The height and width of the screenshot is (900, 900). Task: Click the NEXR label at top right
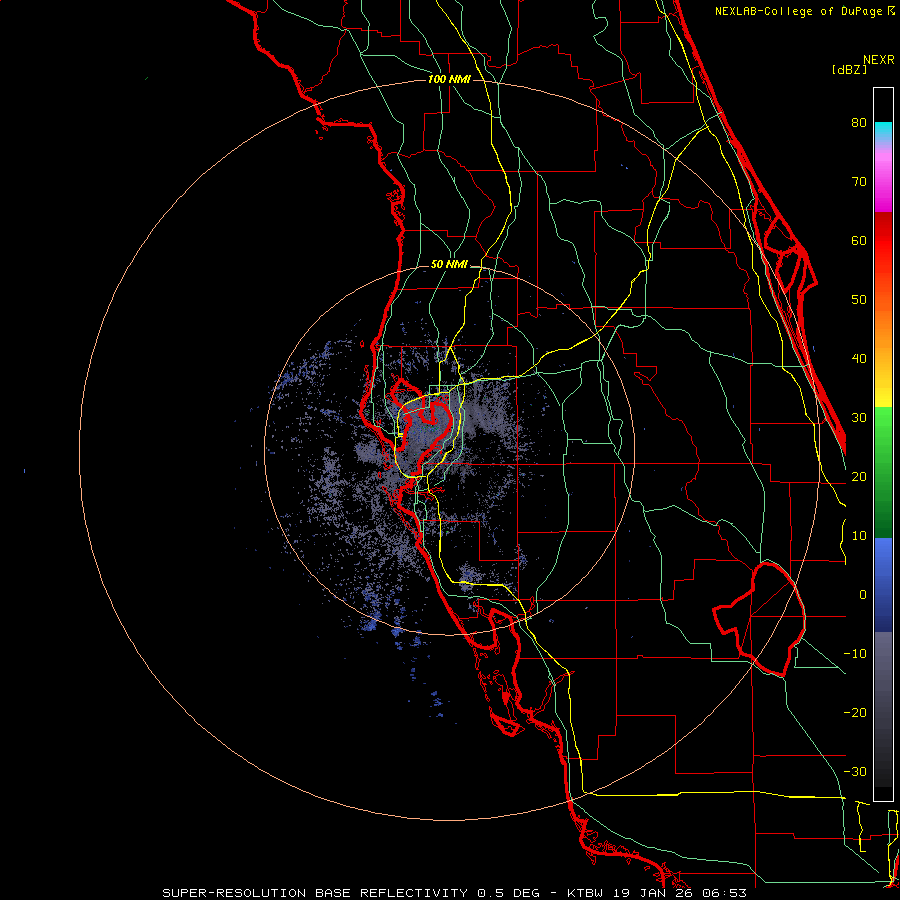point(879,60)
